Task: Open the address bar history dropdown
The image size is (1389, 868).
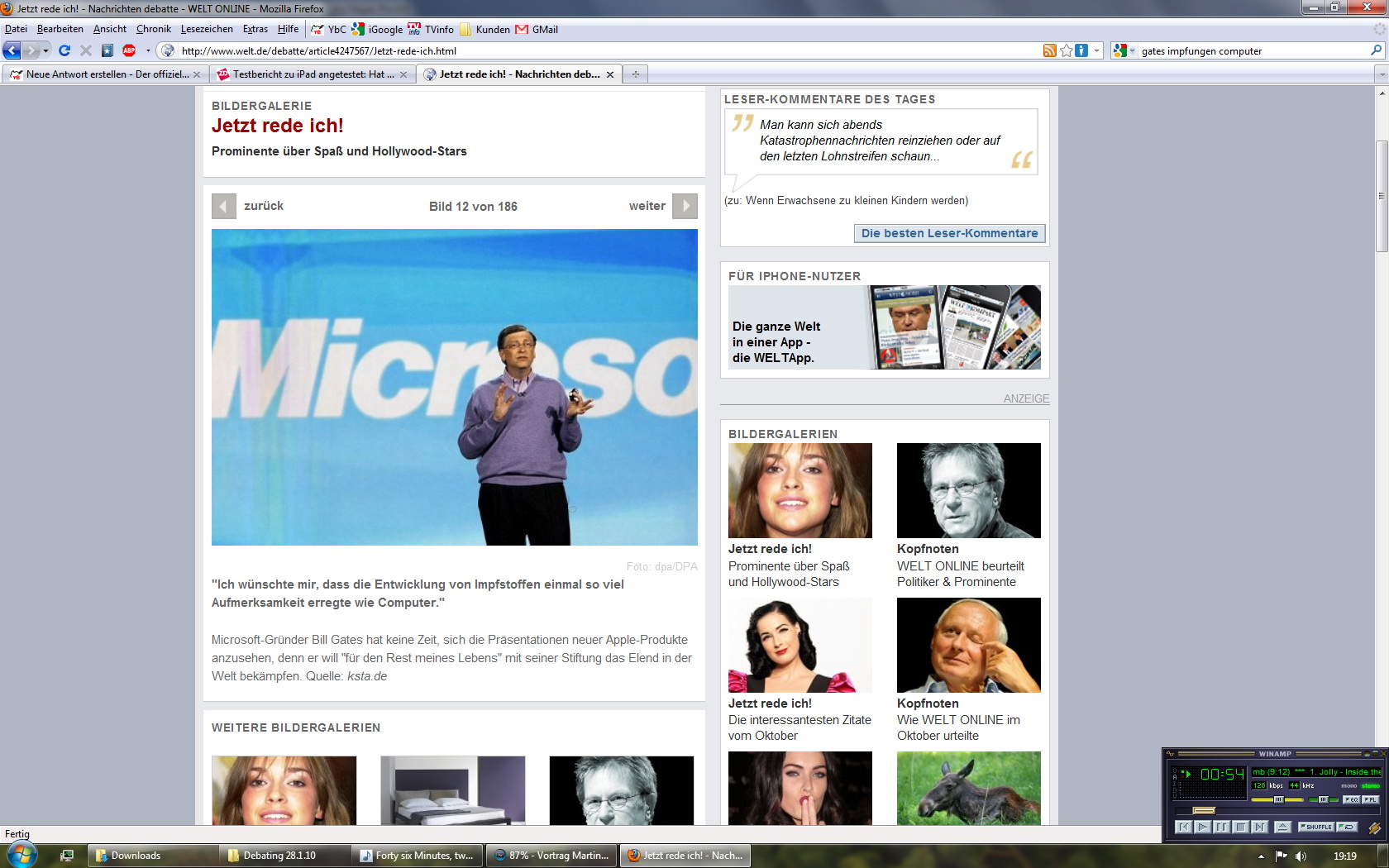Action: 1097,50
